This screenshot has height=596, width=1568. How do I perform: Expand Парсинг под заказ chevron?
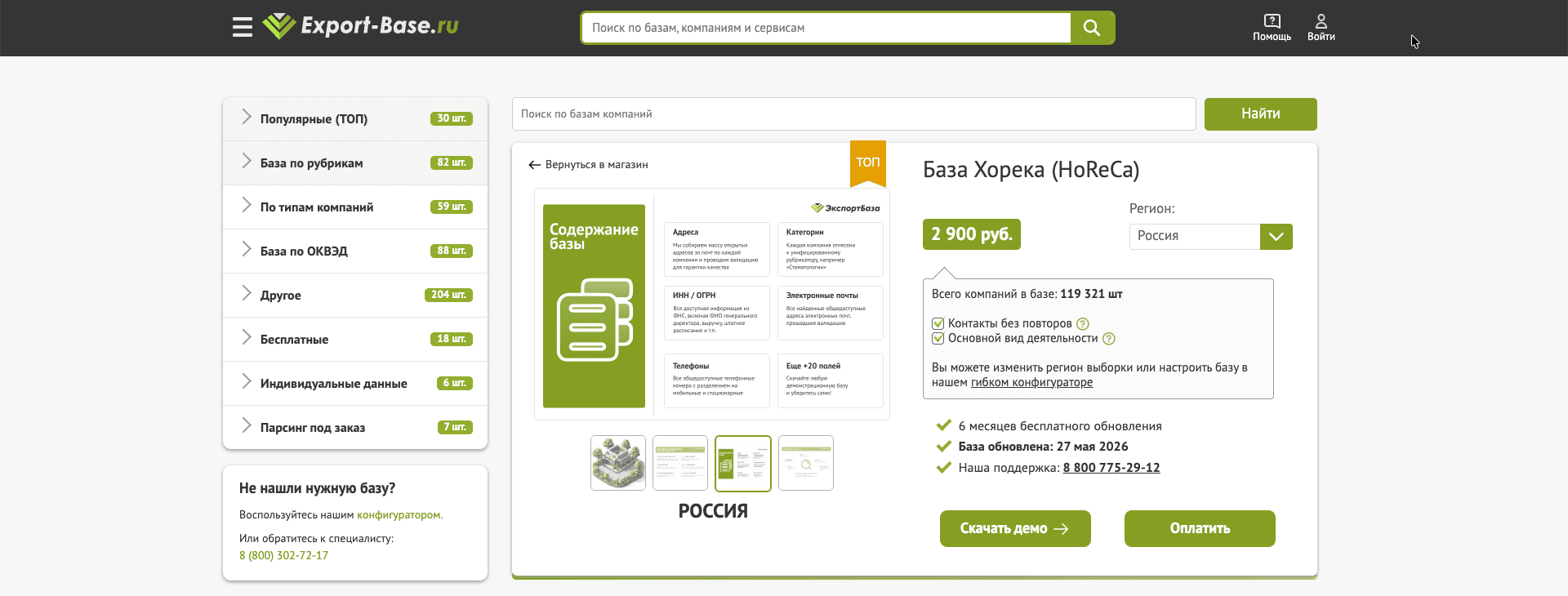[246, 426]
